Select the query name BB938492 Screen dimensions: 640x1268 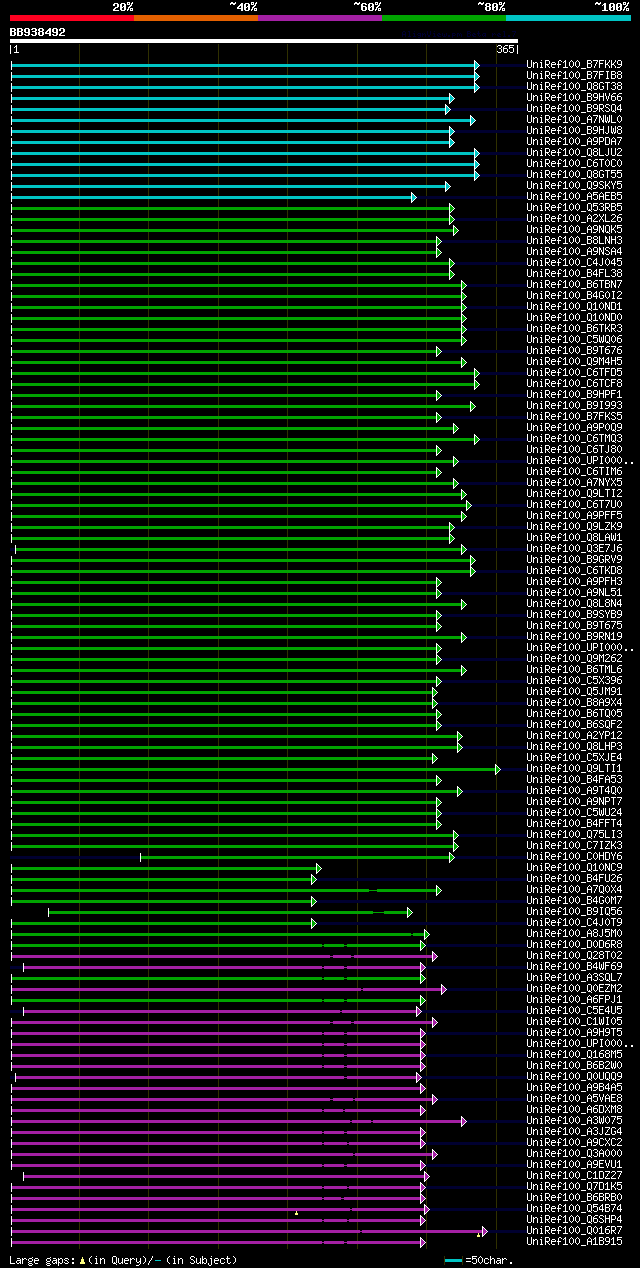point(38,32)
